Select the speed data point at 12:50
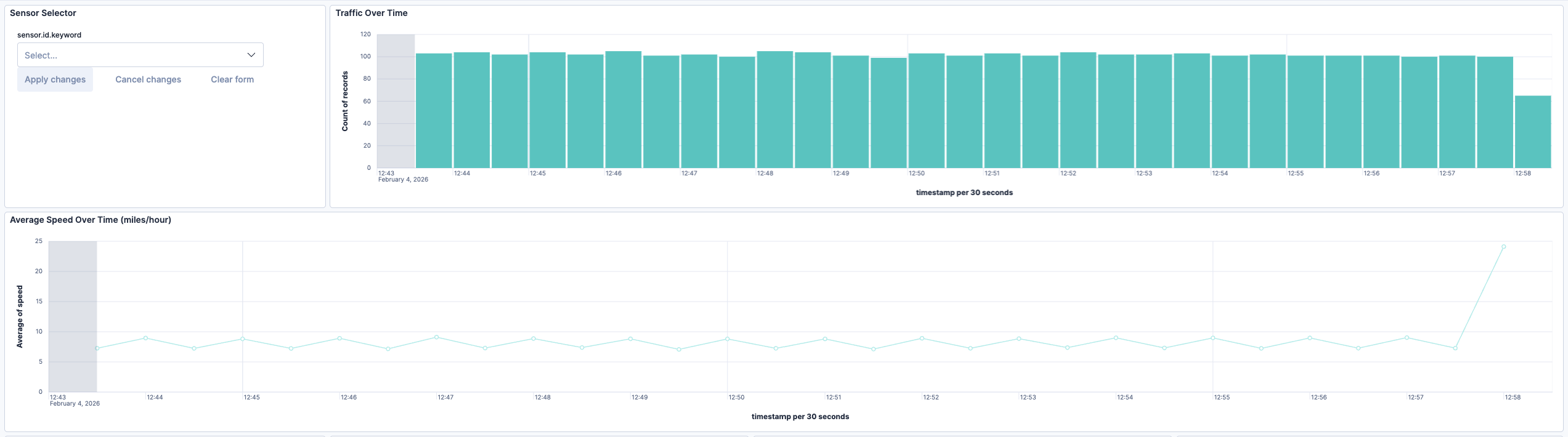The image size is (1568, 437). tap(728, 339)
